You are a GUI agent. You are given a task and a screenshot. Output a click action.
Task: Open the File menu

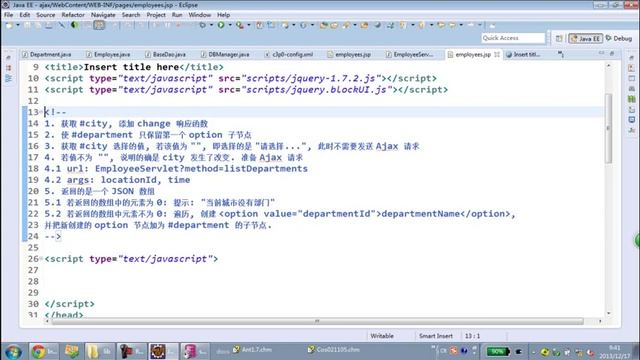[9, 15]
